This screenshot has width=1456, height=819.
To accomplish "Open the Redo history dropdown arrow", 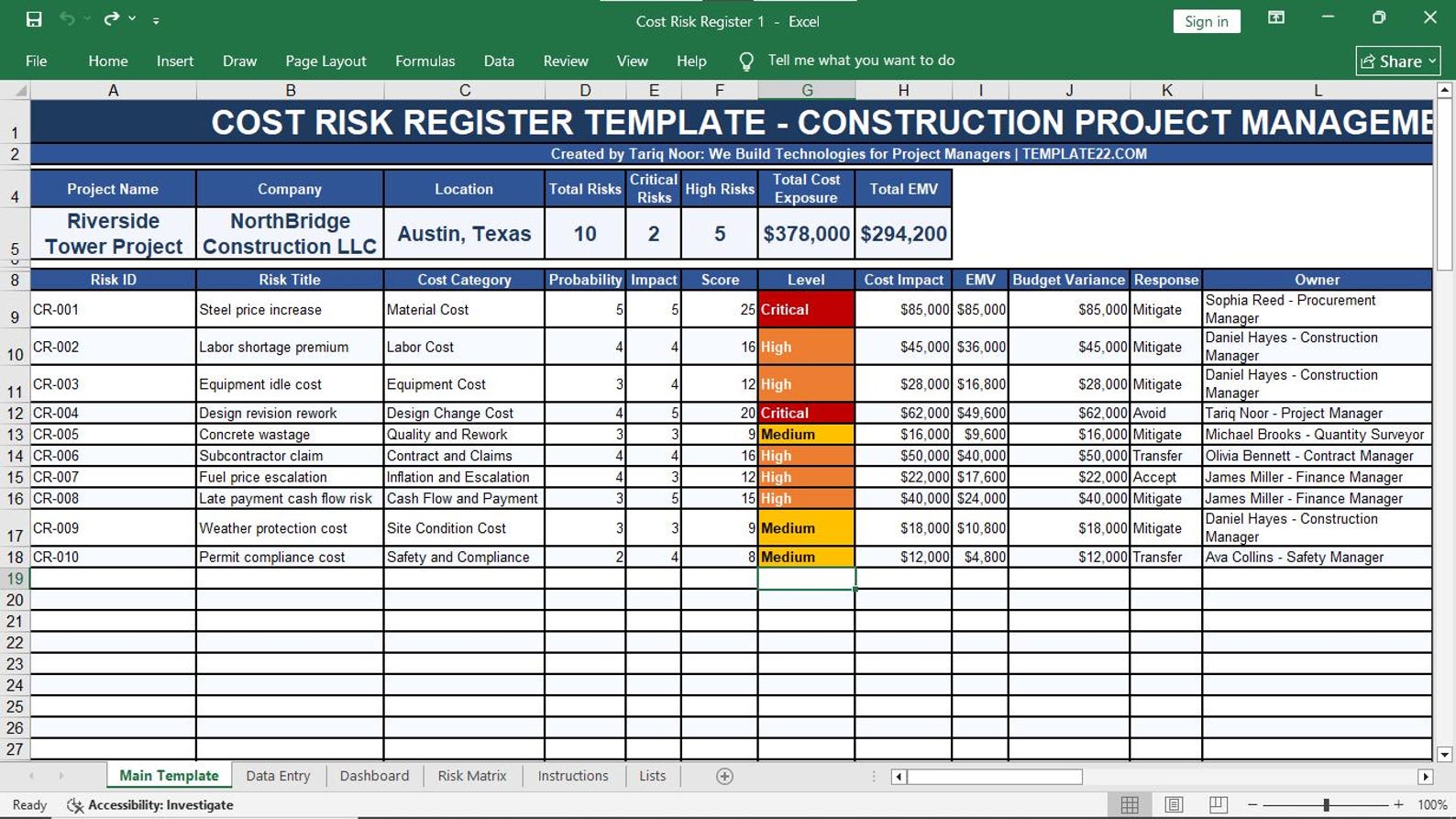I will tap(132, 19).
